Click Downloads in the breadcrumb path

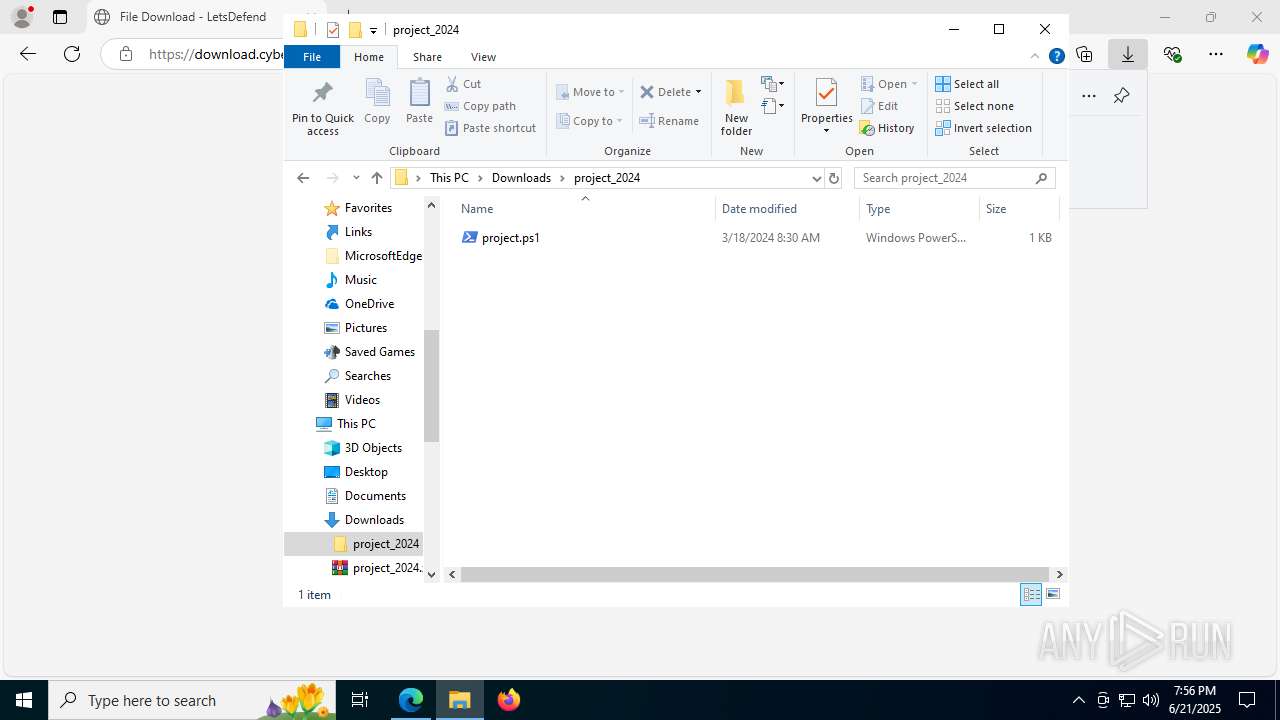(x=521, y=178)
